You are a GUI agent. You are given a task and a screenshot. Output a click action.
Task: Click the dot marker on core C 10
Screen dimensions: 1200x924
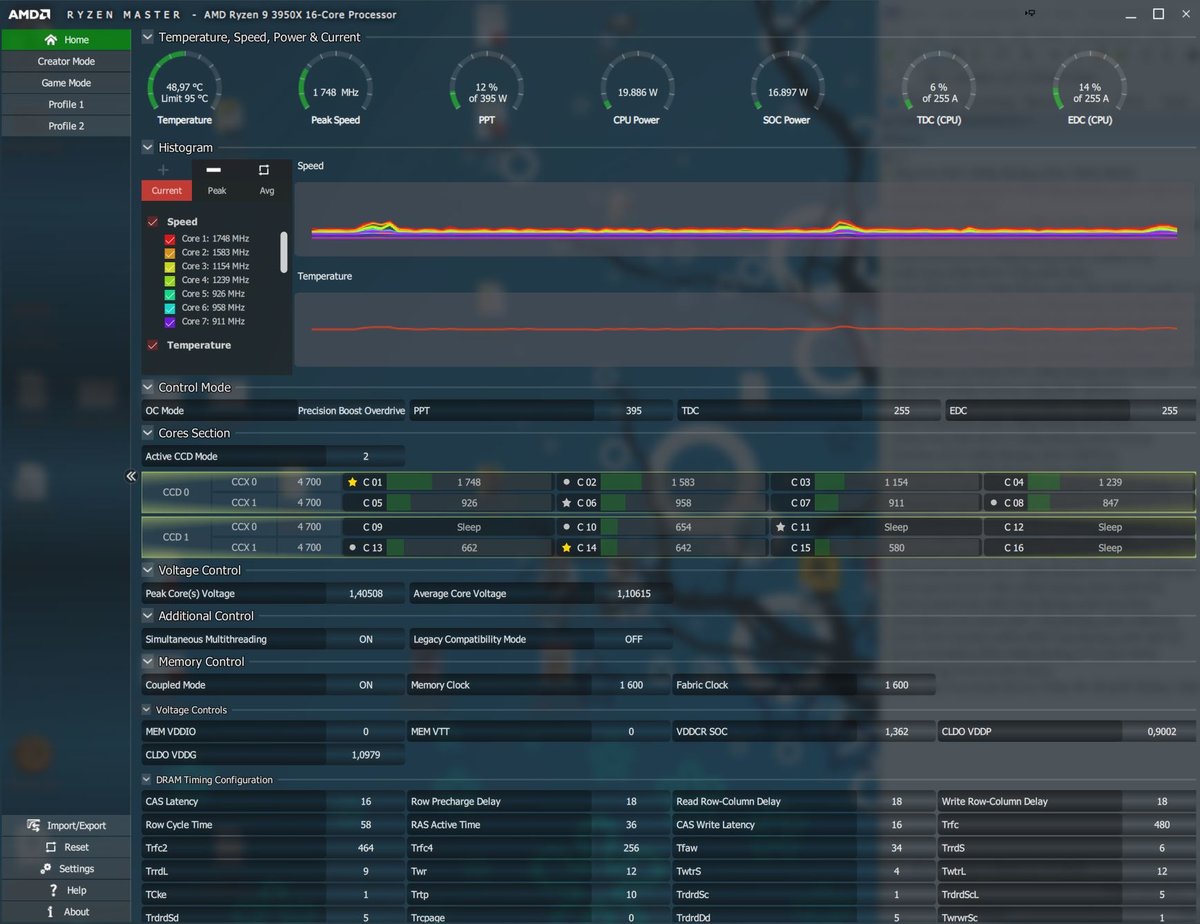pyautogui.click(x=566, y=527)
